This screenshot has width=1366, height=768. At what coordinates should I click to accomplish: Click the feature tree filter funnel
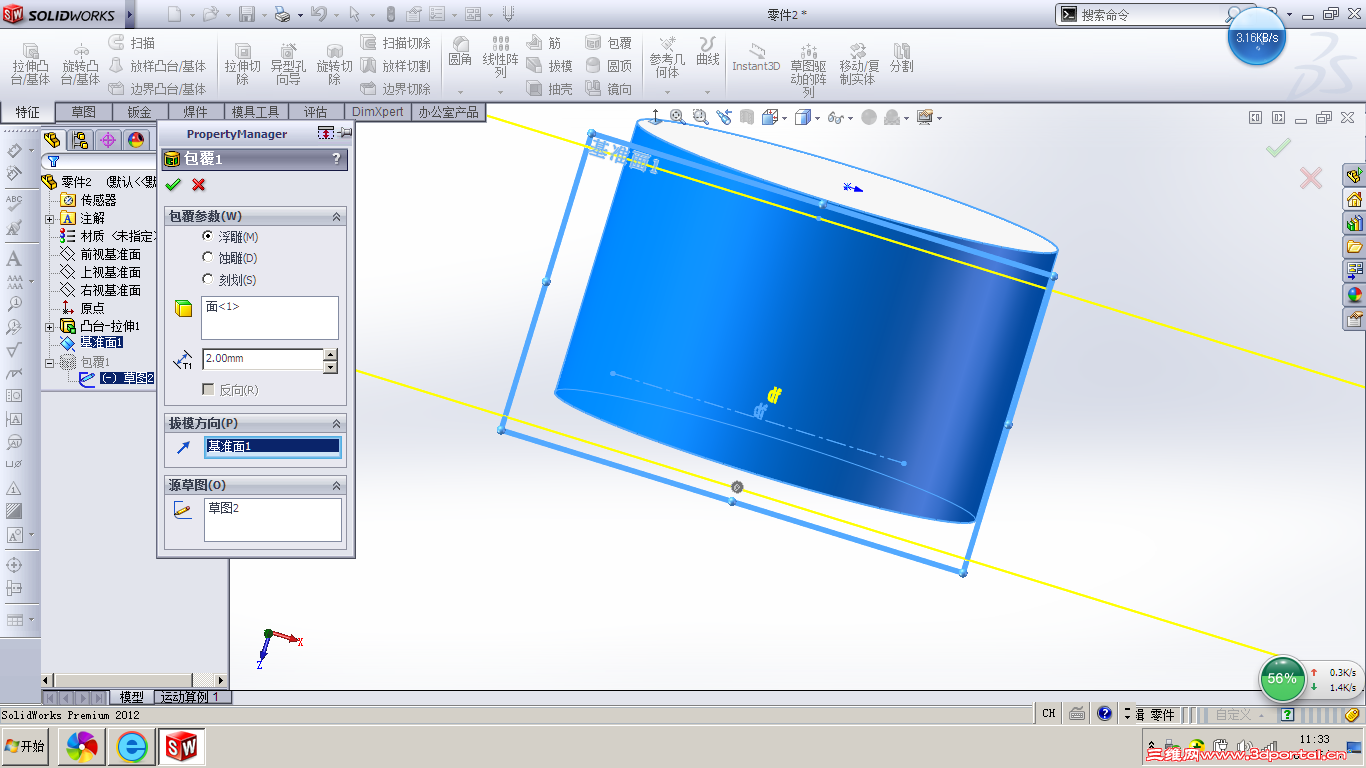[53, 161]
